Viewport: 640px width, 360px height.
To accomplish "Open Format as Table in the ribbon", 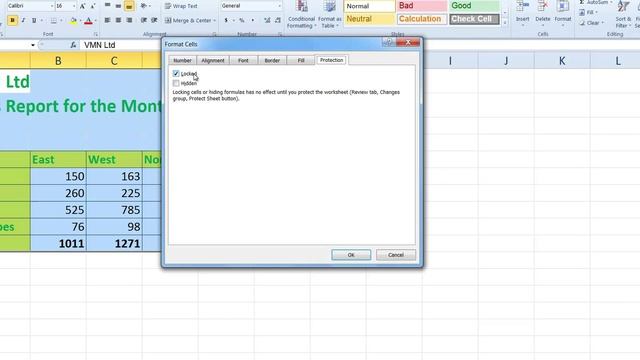I will coord(329,15).
